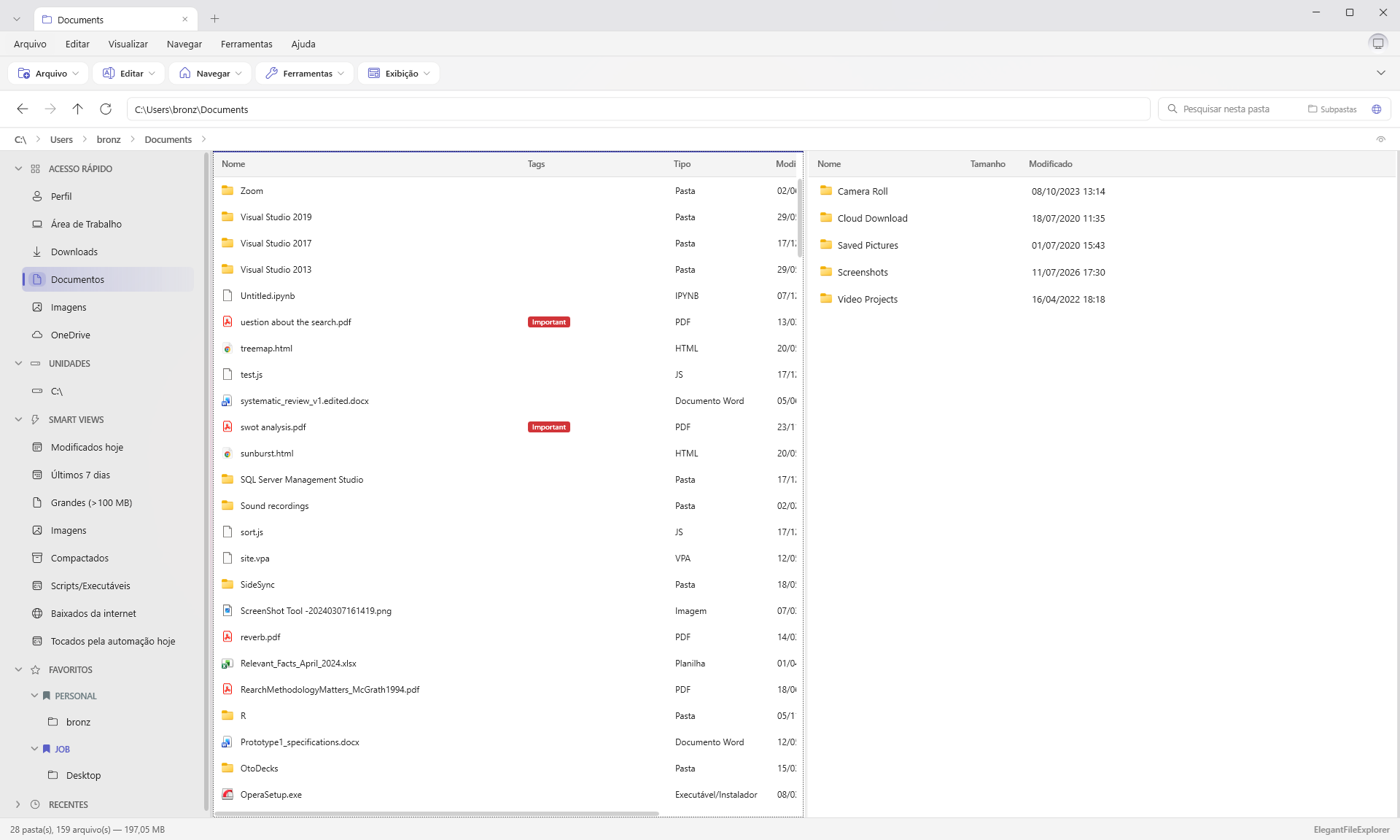The image size is (1400, 840).
Task: Sort the file list by the Tags column
Action: click(536, 164)
